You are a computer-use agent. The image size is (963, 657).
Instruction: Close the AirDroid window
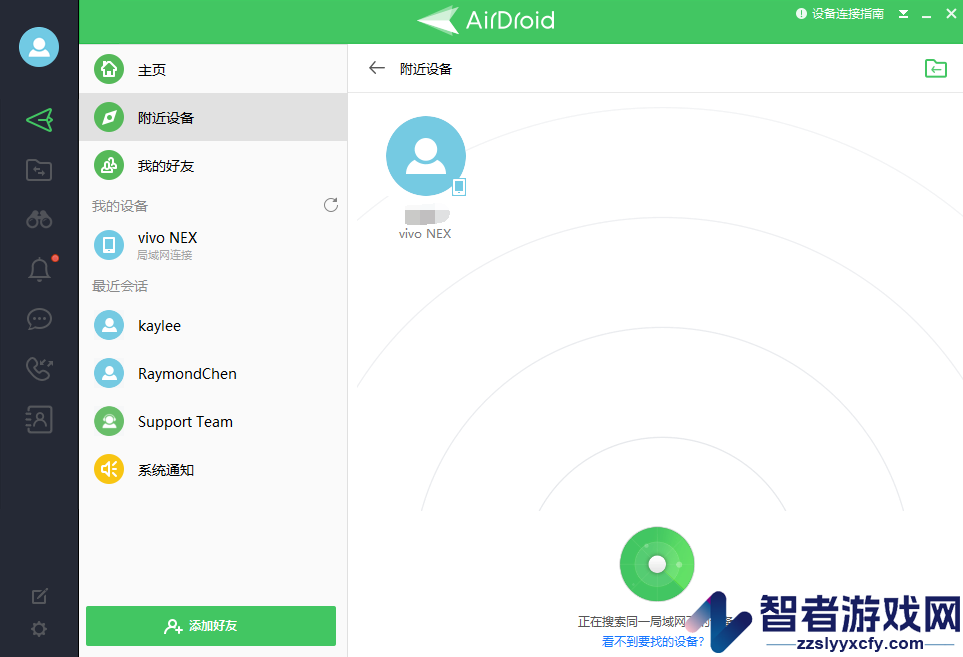coord(951,14)
